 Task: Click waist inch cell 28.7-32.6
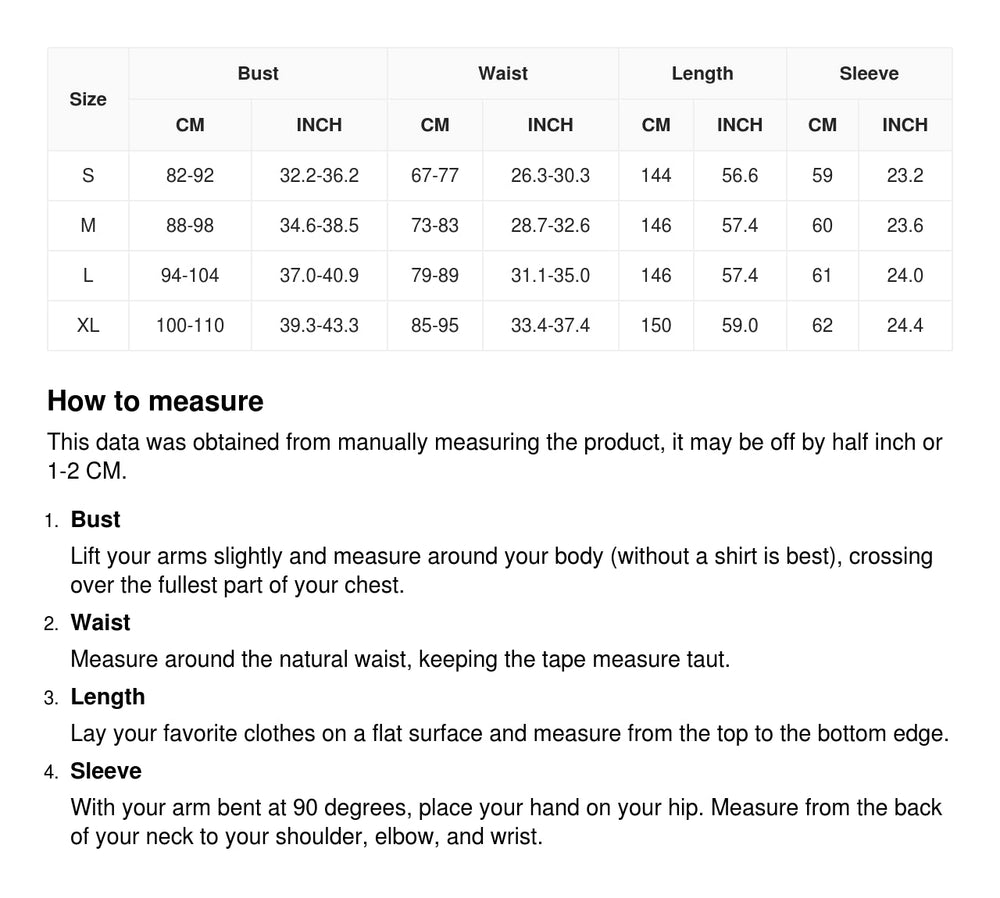(x=550, y=226)
